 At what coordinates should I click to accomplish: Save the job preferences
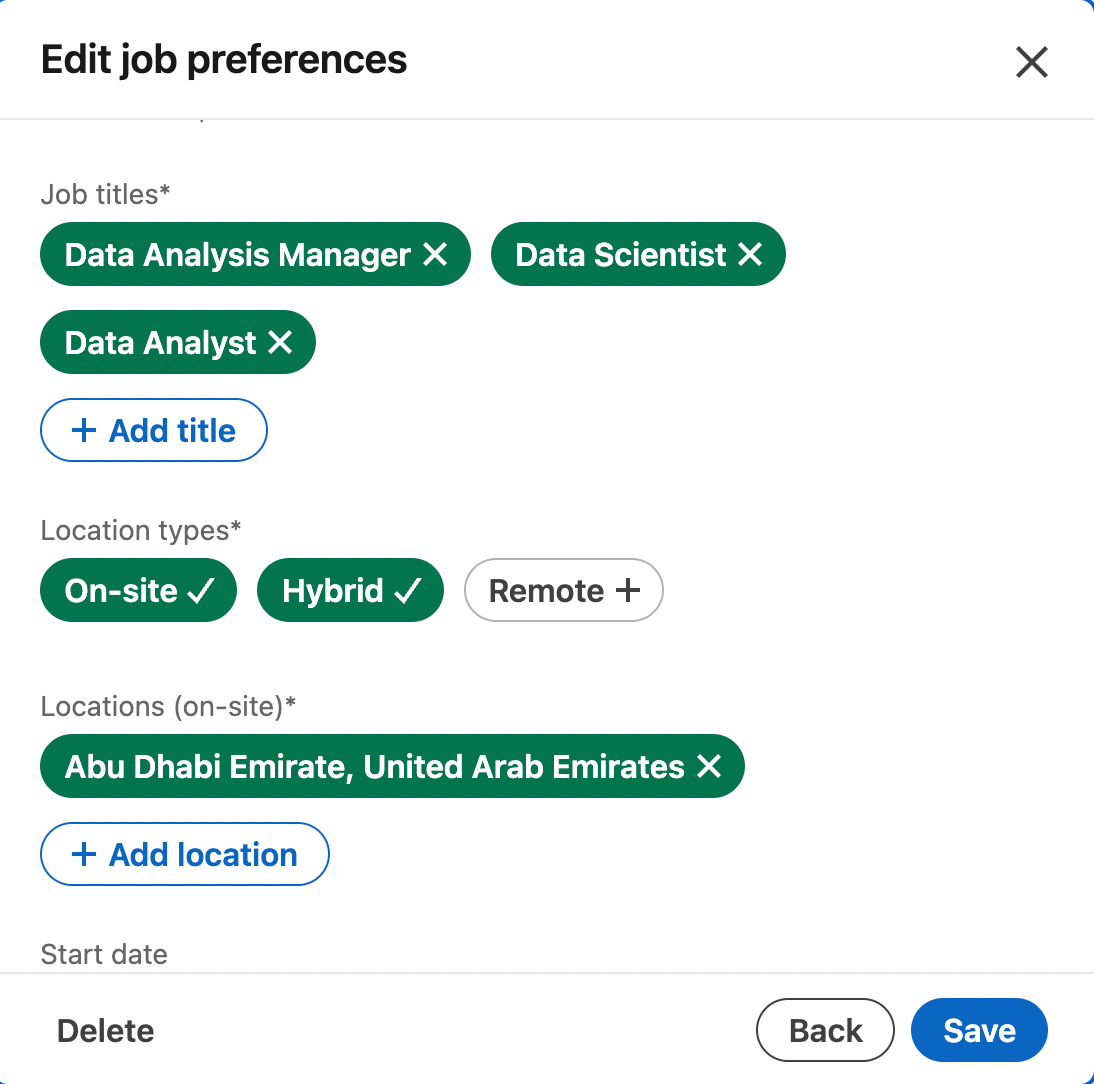979,1031
